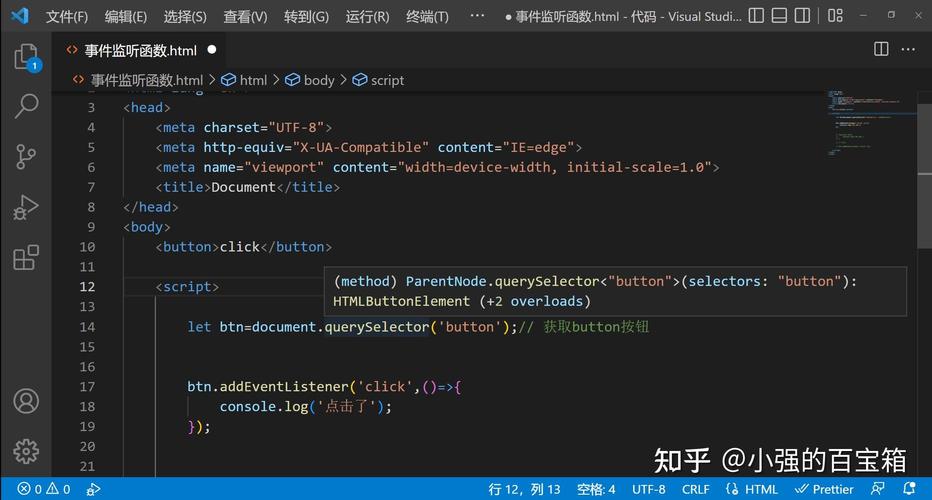932x500 pixels.
Task: Open errors and warnings problems indicator
Action: coord(44,489)
